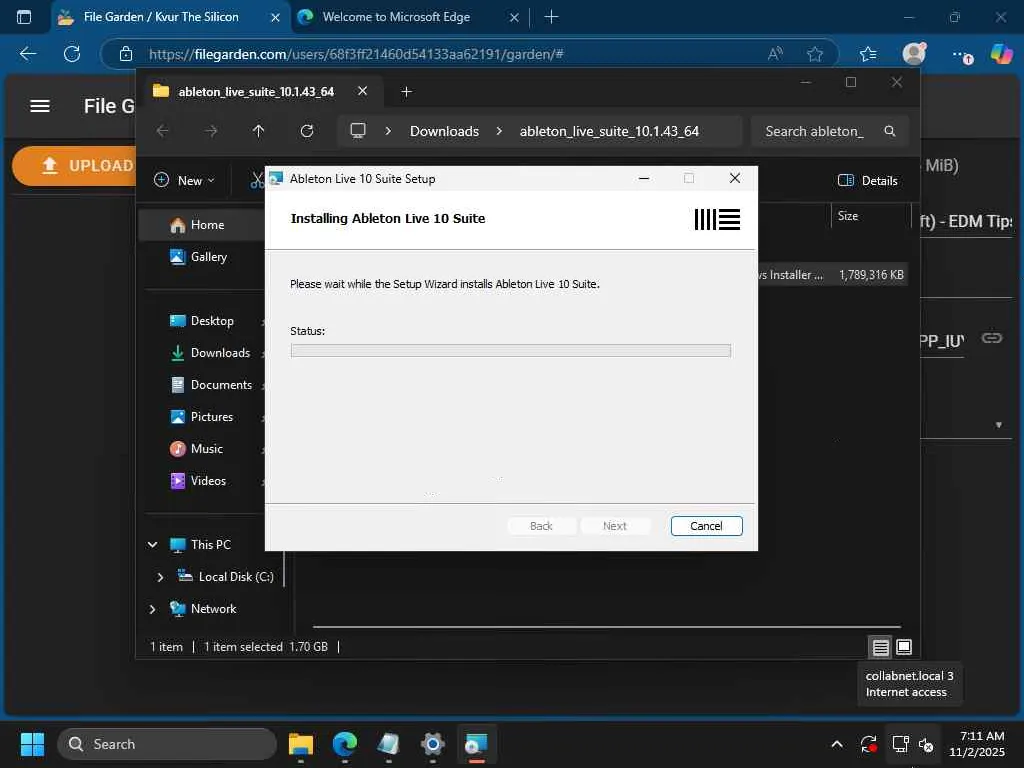Sort files by the Size column
Viewport: 1024px width, 768px height.
coord(848,216)
